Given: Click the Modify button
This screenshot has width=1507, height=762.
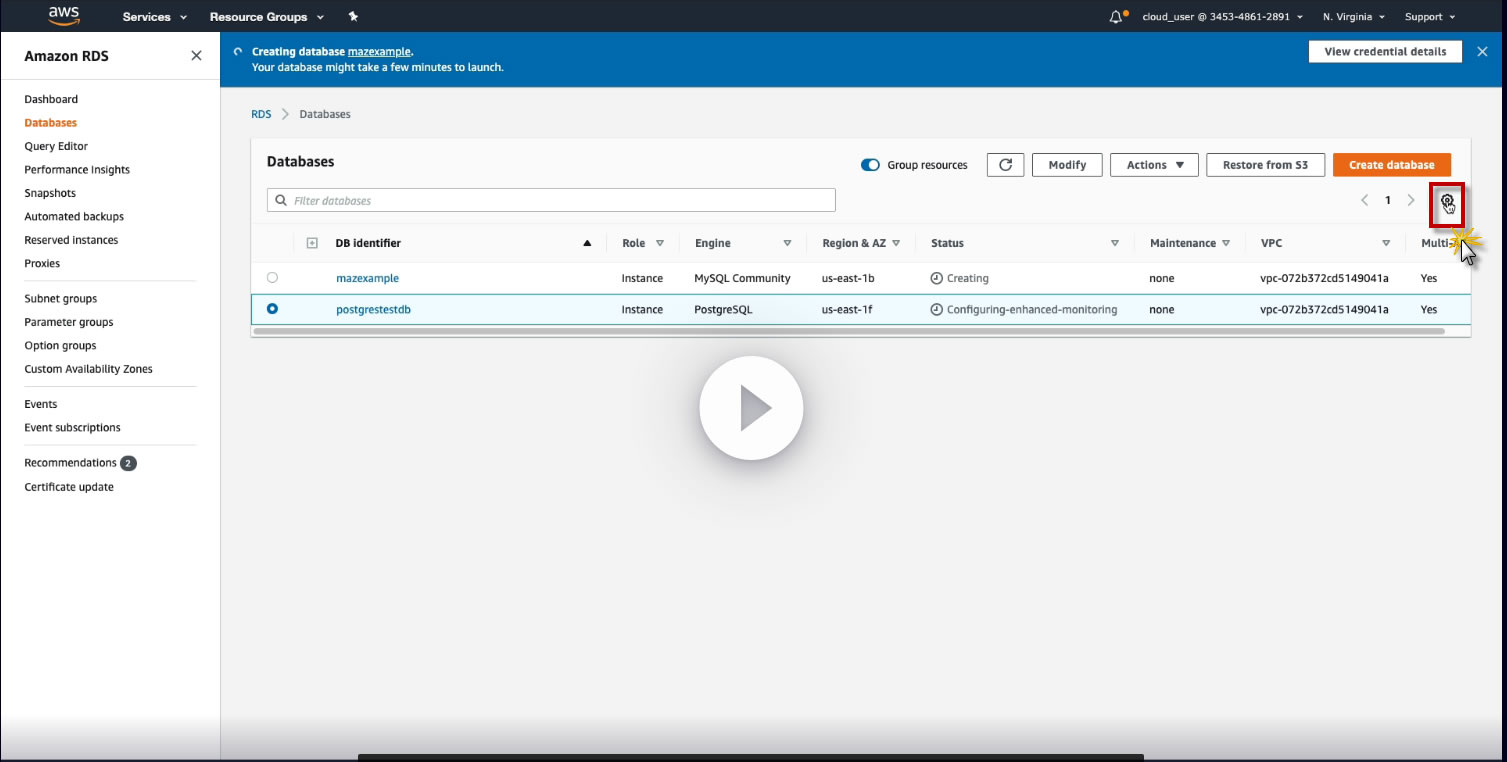Looking at the screenshot, I should tap(1067, 165).
